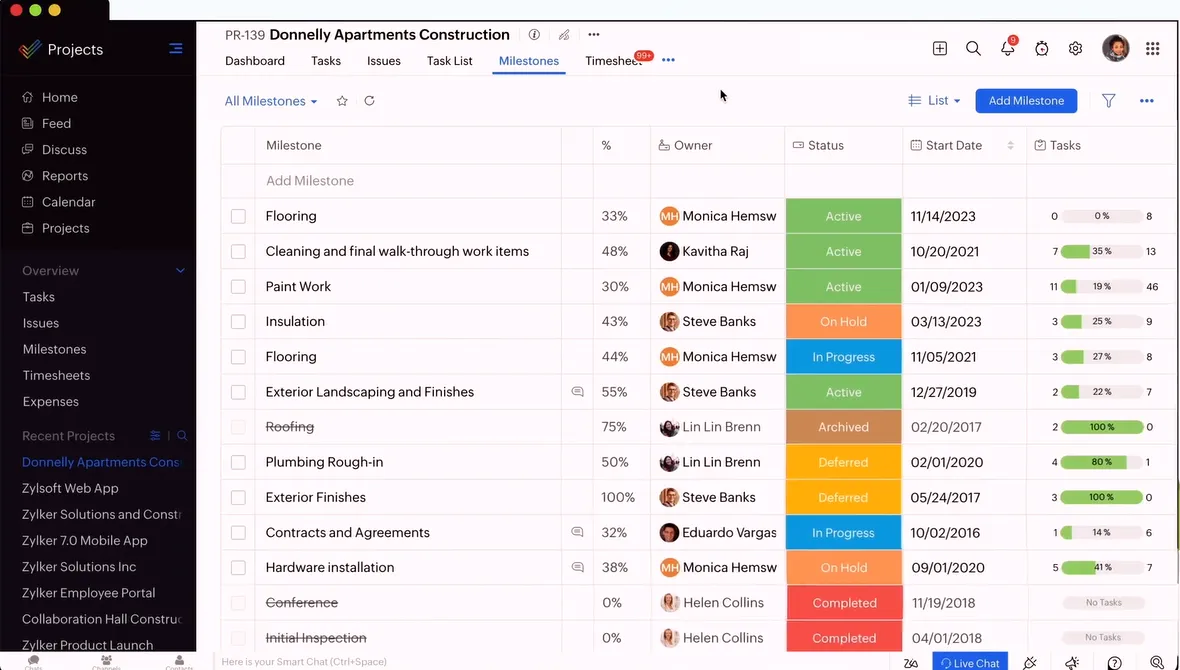
Task: Click the filter funnel icon
Action: [x=1109, y=101]
